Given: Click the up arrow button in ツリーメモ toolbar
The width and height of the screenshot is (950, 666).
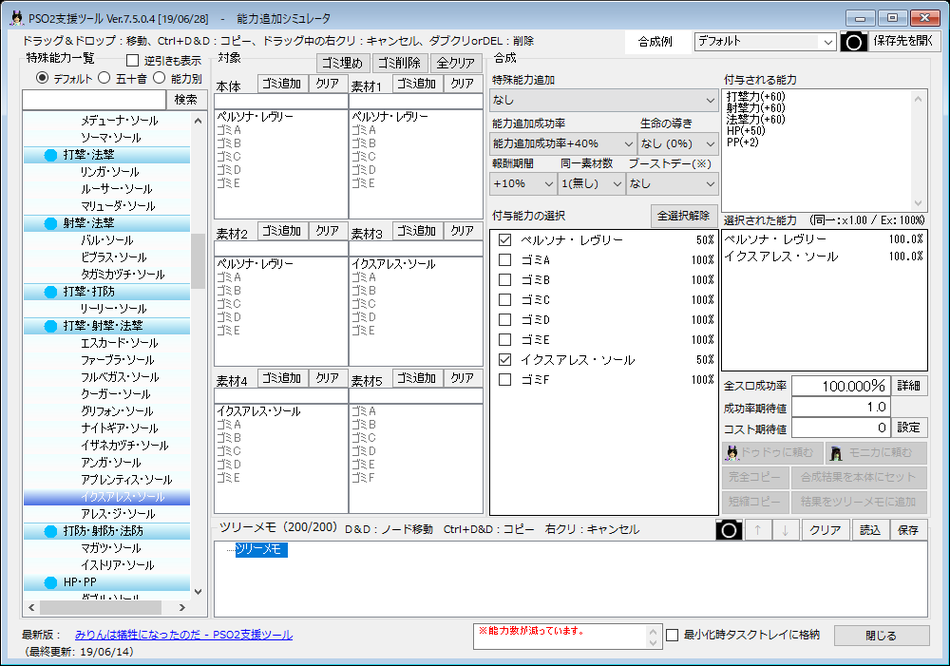Looking at the screenshot, I should (757, 530).
